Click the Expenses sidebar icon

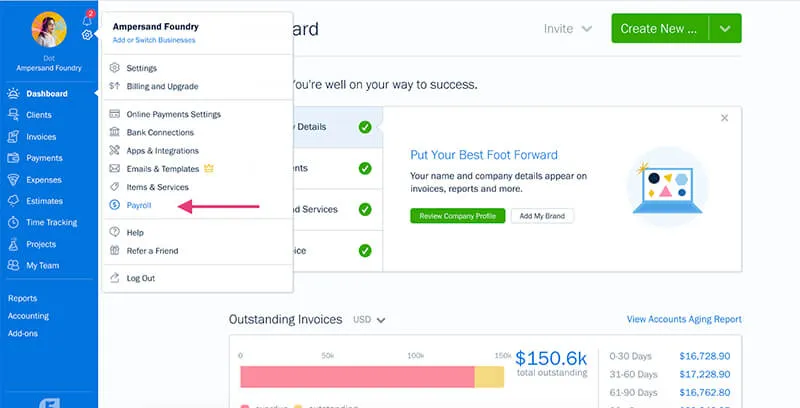(13, 179)
